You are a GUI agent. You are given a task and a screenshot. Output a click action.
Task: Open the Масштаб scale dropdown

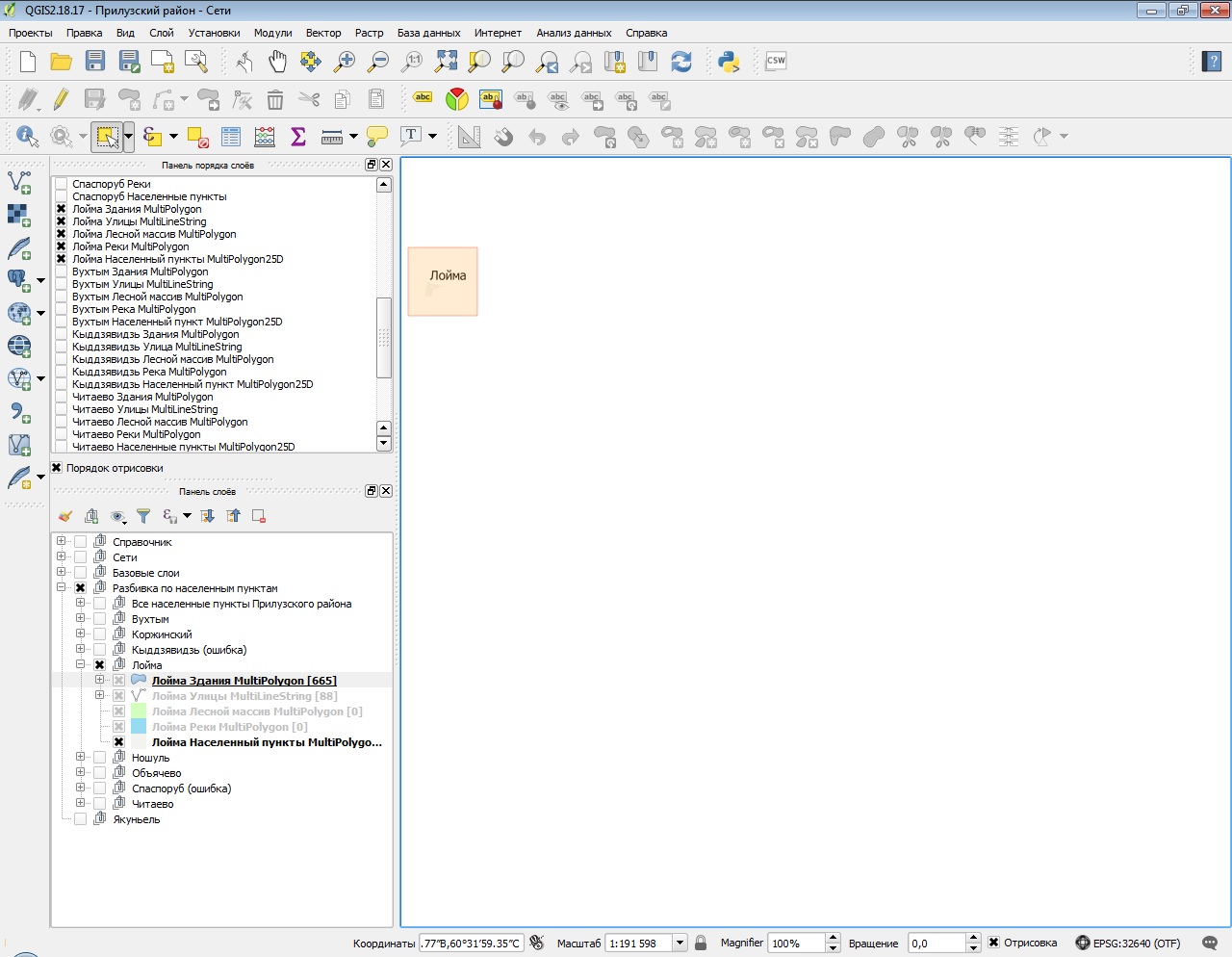tap(680, 944)
